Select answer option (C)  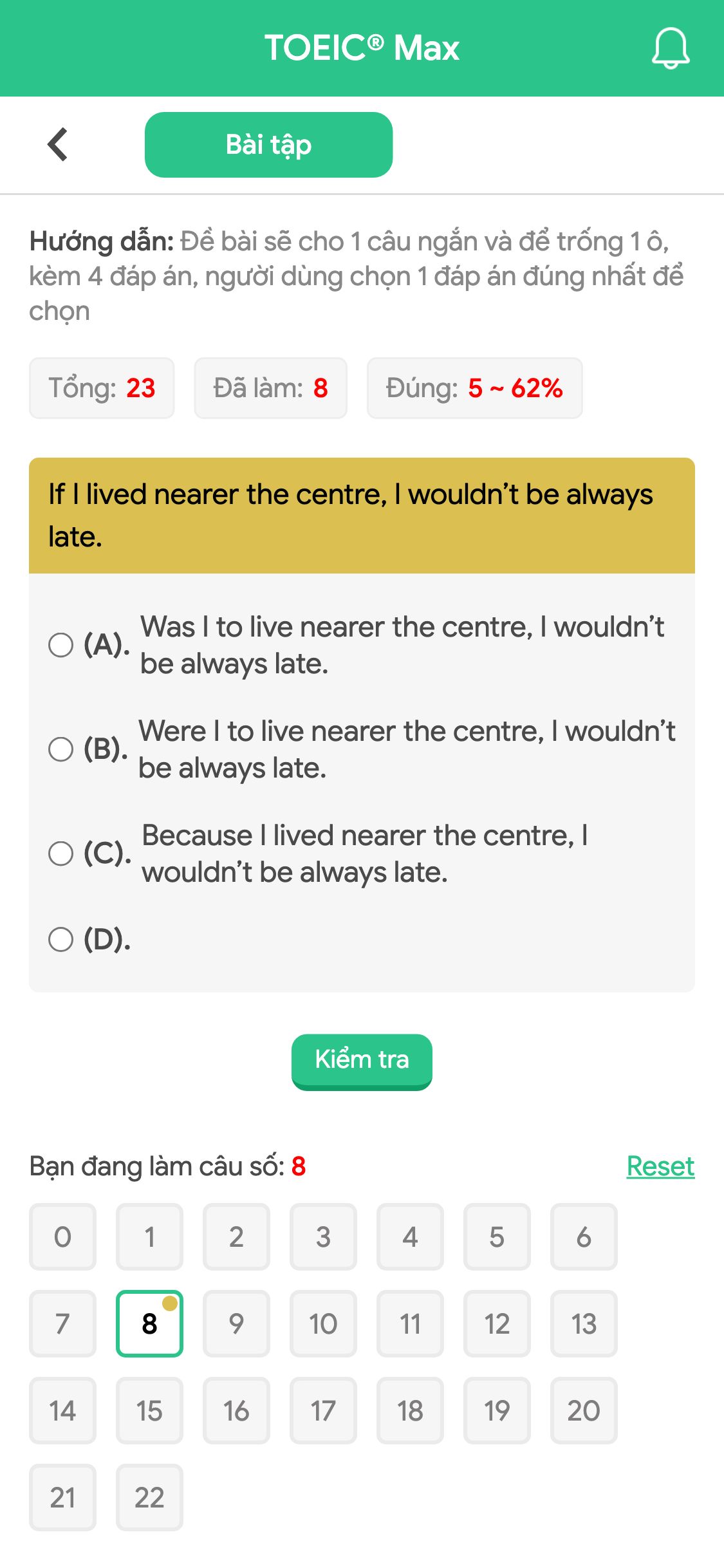tap(62, 854)
